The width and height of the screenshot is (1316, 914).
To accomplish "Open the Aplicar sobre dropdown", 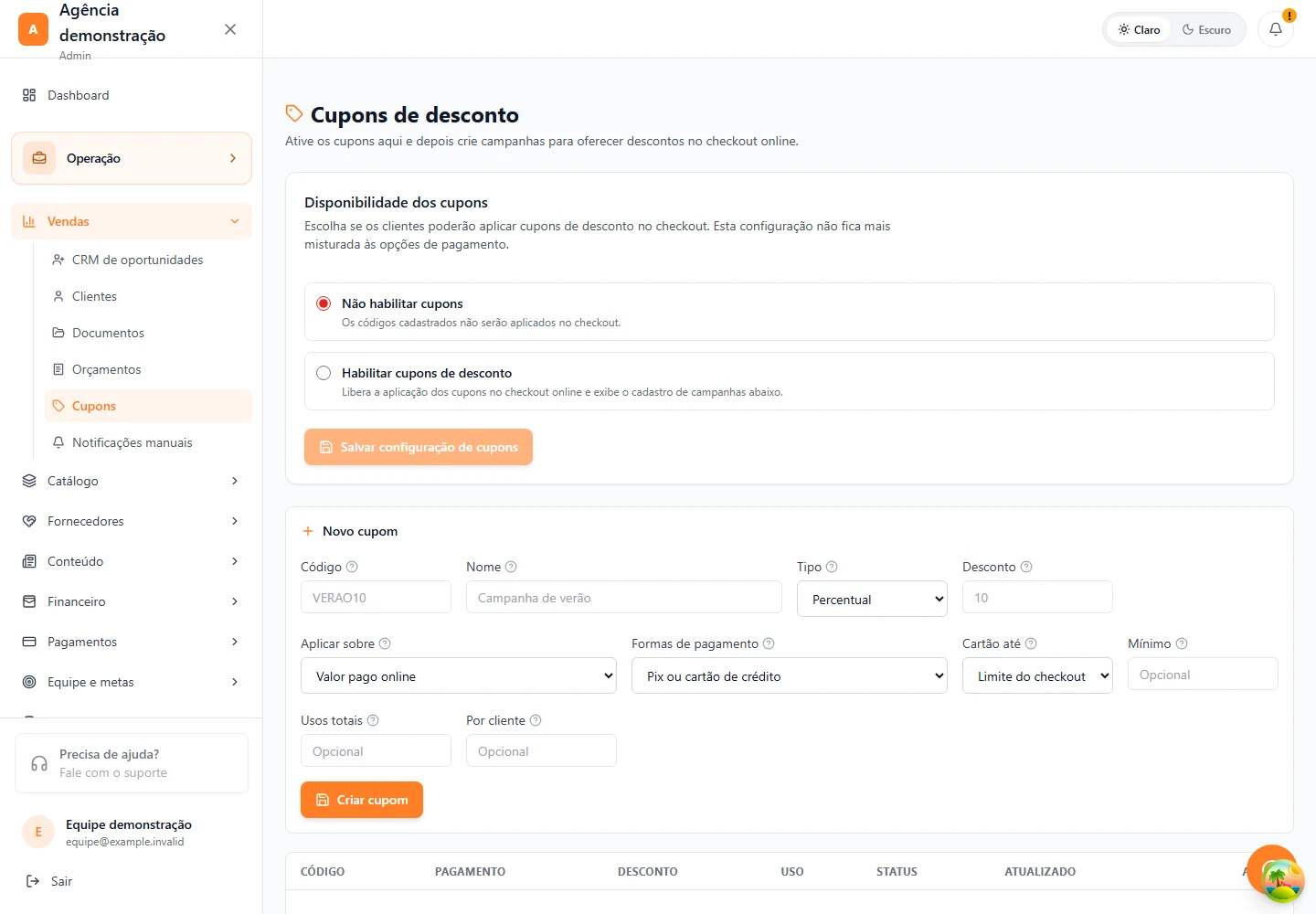I will (x=459, y=676).
